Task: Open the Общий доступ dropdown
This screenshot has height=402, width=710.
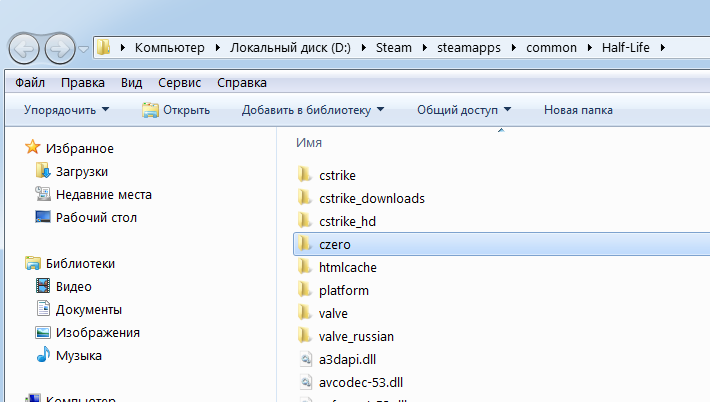Action: [x=464, y=110]
